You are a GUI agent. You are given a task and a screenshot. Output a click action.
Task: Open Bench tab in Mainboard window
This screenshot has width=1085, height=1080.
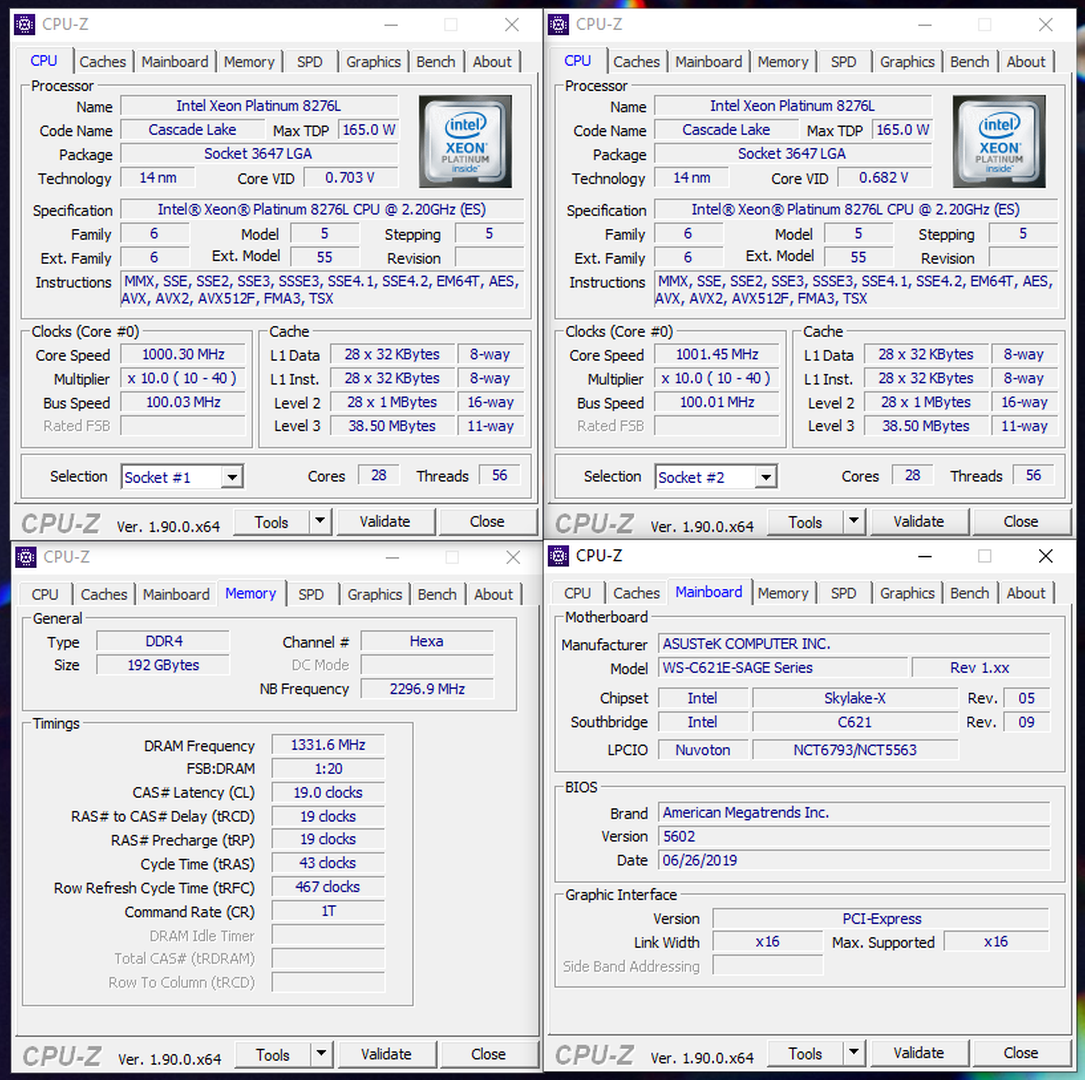[x=969, y=593]
